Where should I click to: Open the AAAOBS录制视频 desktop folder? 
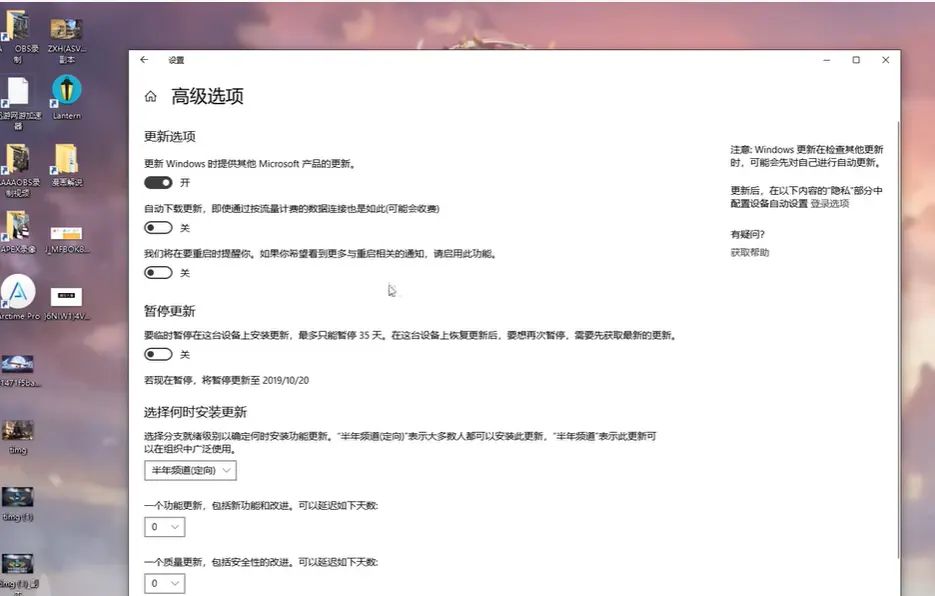[18, 170]
